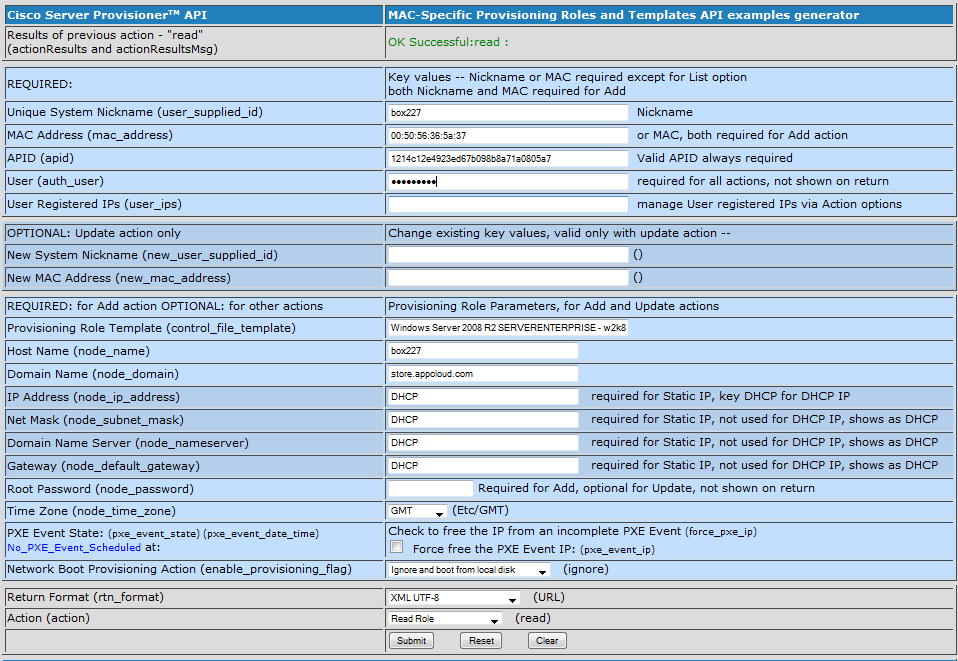Click the User Registered IPs input field

(508, 205)
